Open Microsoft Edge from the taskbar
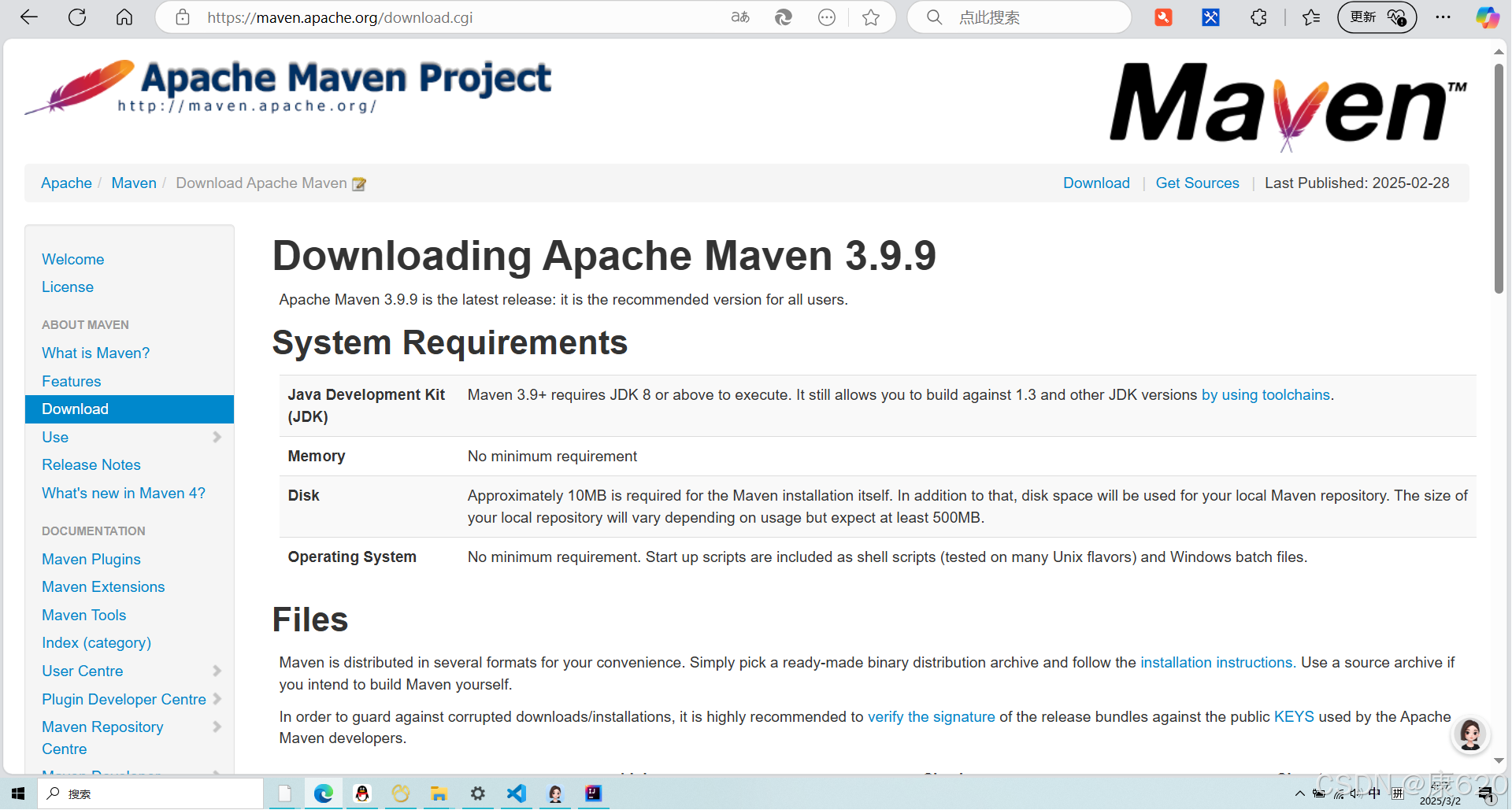The width and height of the screenshot is (1512, 810). click(x=324, y=793)
